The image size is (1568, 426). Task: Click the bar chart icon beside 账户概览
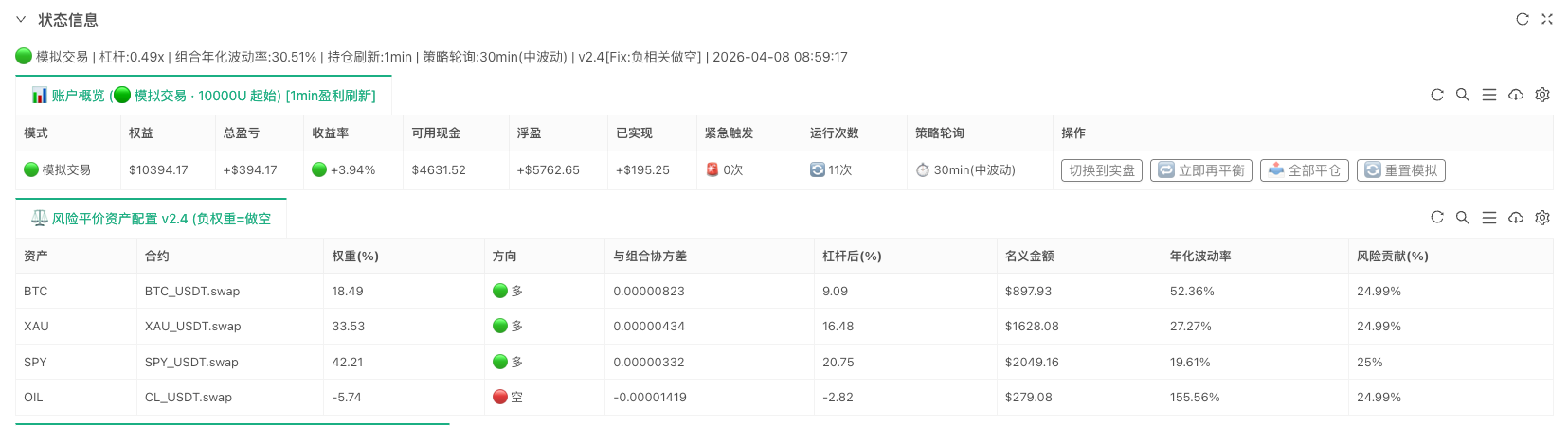[40, 95]
